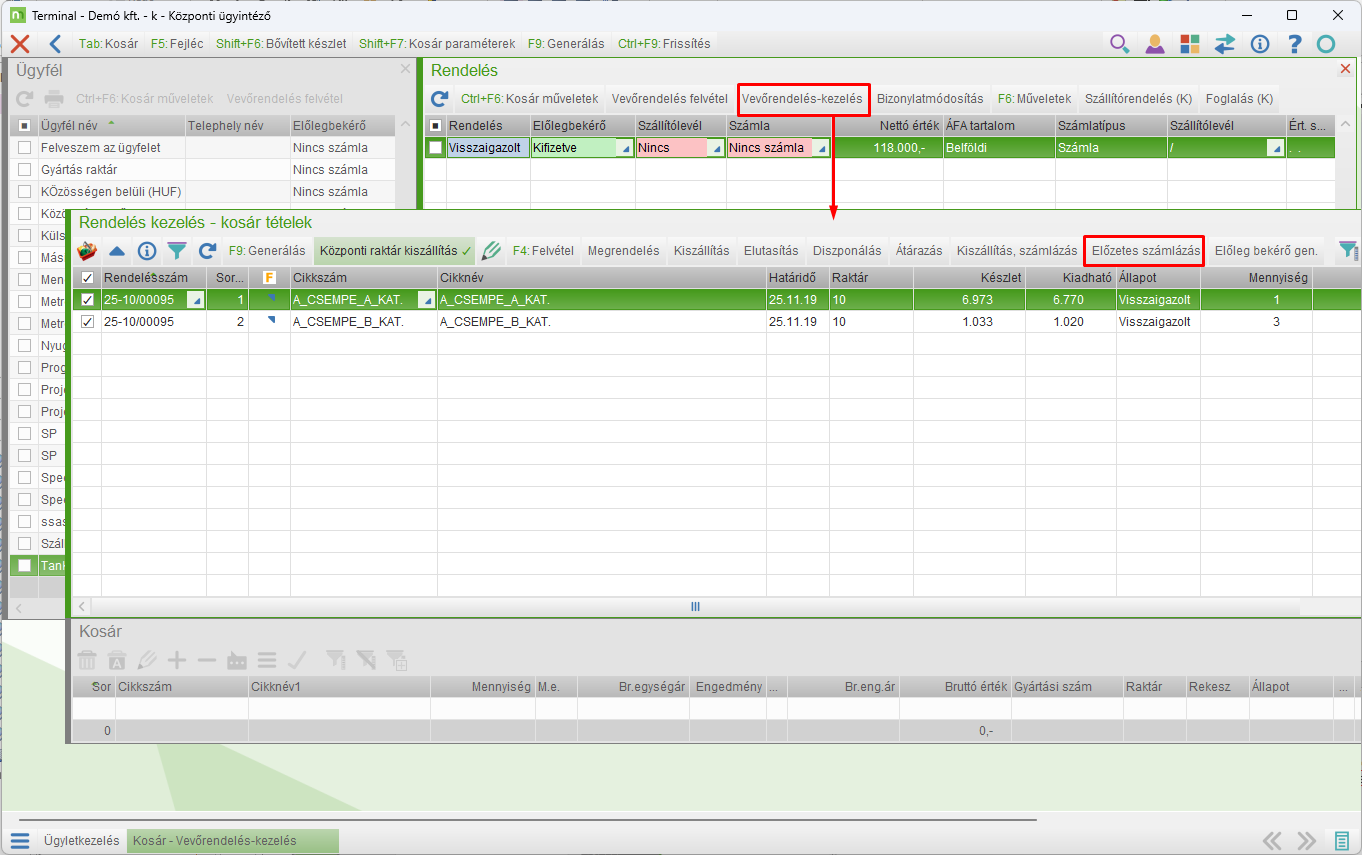
Task: Click the list document icon in bottom right corner
Action: (x=1340, y=841)
